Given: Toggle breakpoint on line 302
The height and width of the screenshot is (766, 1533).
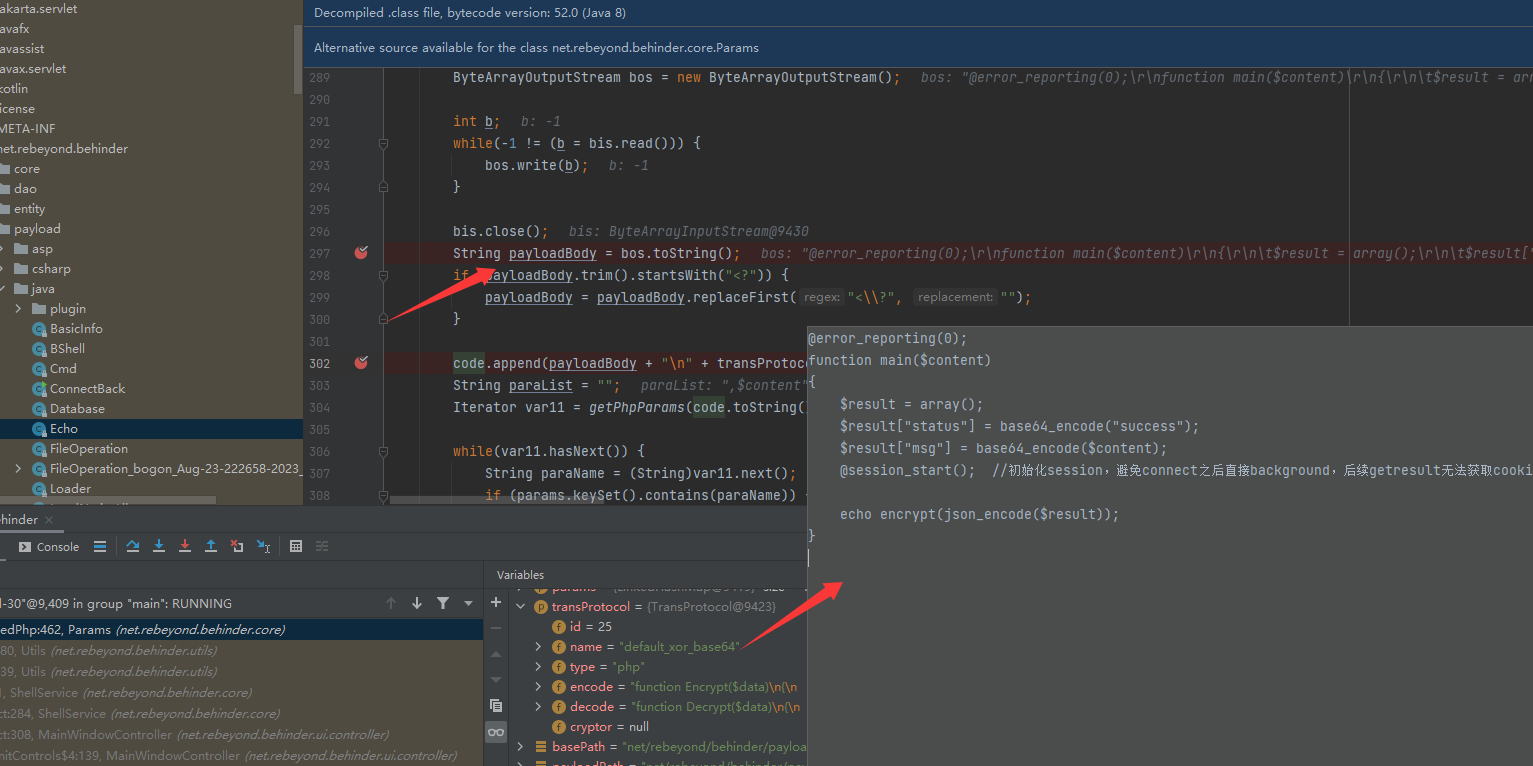Looking at the screenshot, I should pos(361,363).
